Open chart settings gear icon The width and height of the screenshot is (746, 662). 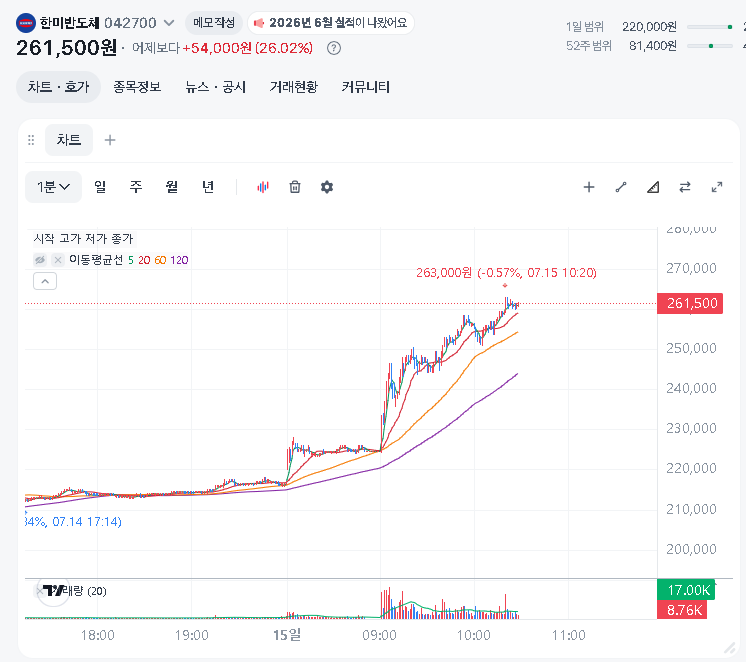[x=327, y=187]
